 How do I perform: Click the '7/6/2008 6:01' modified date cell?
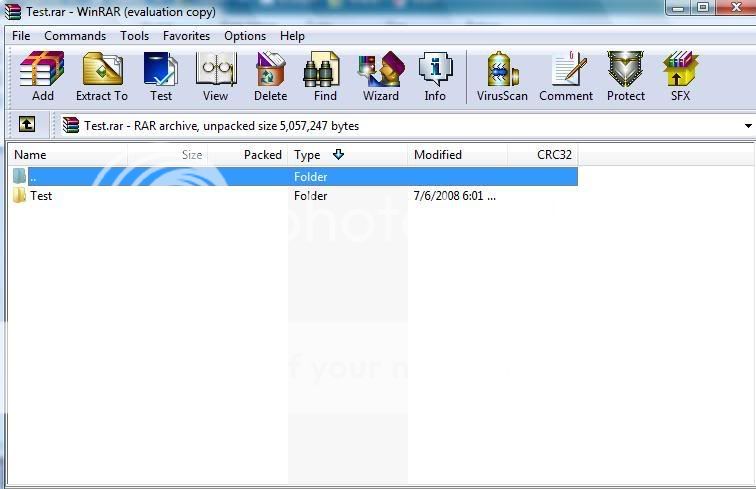(x=454, y=196)
